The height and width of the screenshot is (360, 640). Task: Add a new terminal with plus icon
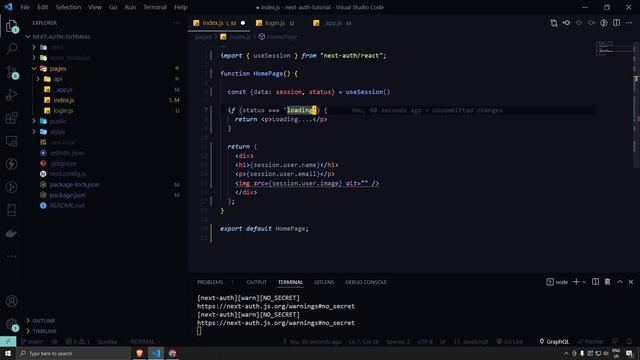tap(576, 282)
